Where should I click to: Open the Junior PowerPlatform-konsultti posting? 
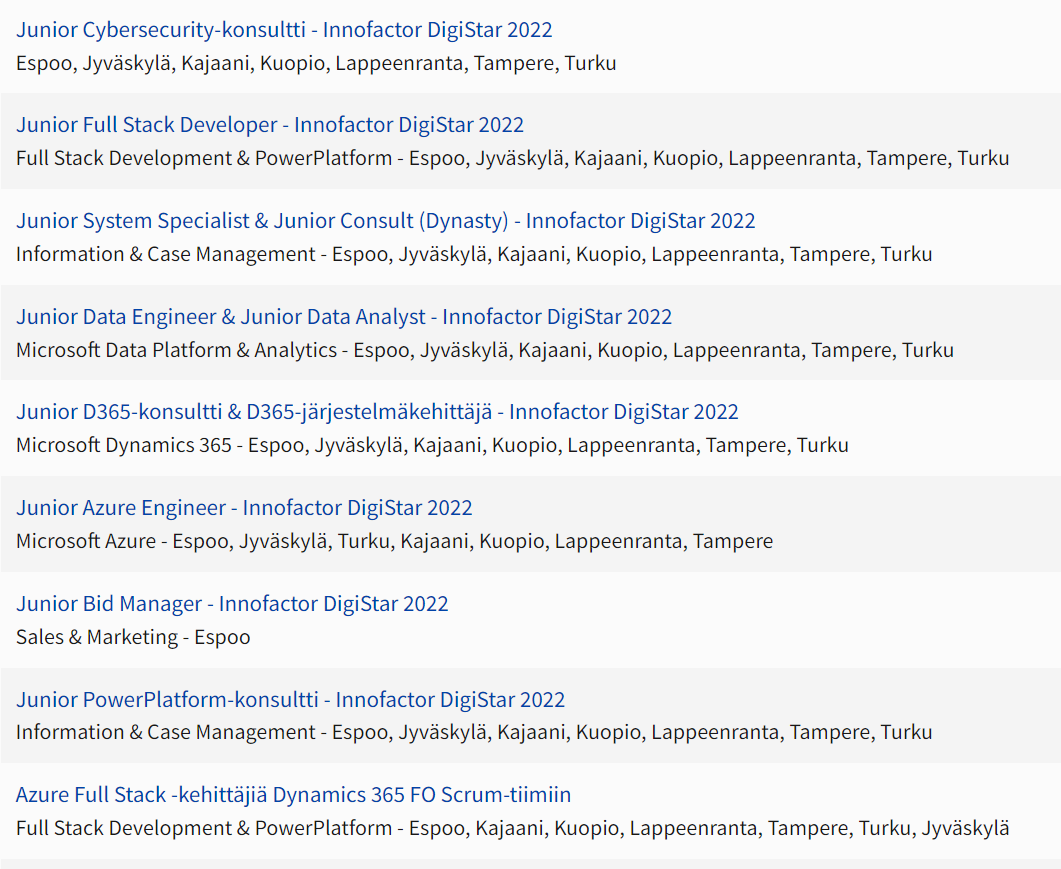point(290,700)
